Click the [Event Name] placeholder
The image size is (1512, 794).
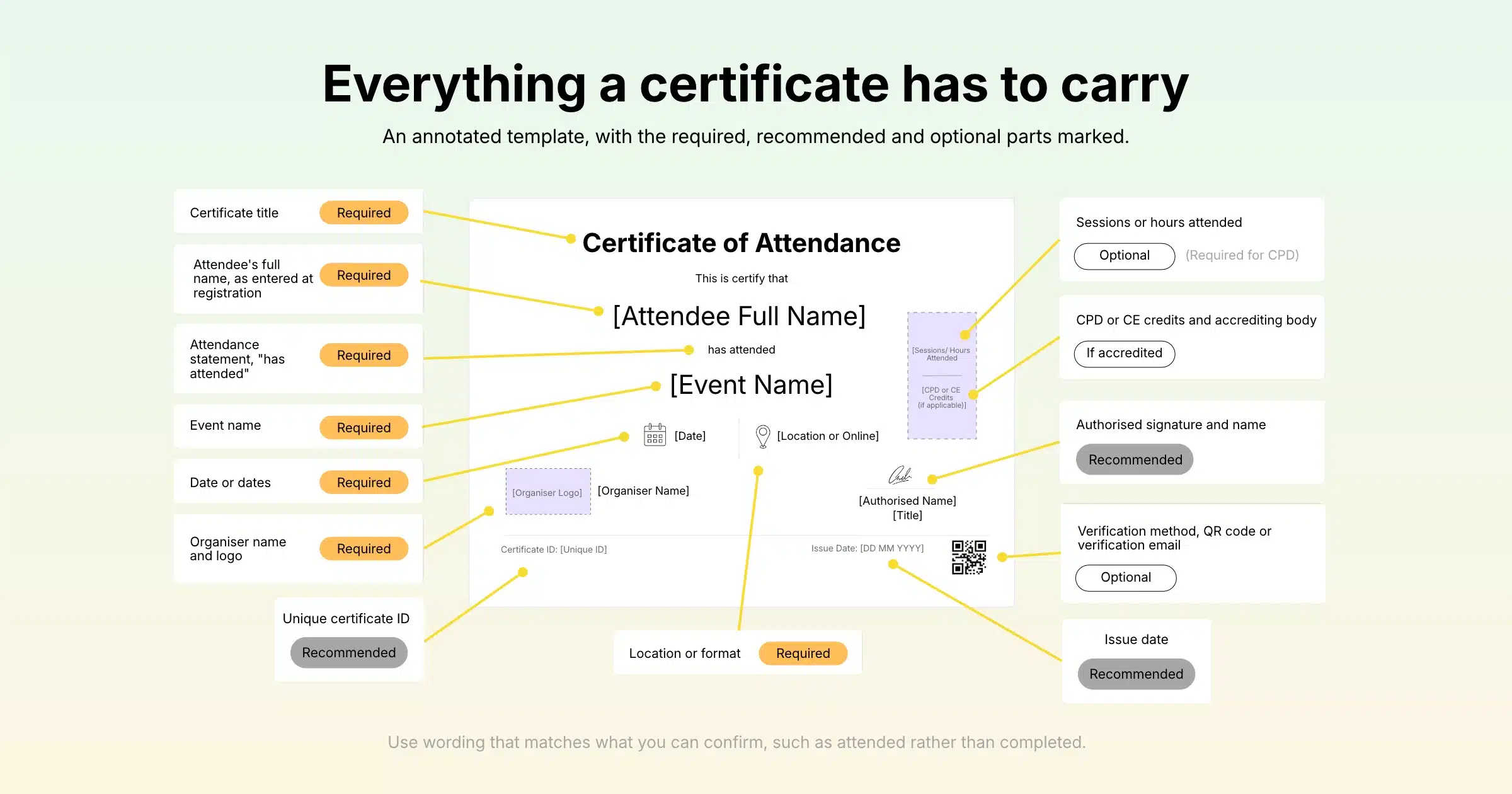(751, 385)
